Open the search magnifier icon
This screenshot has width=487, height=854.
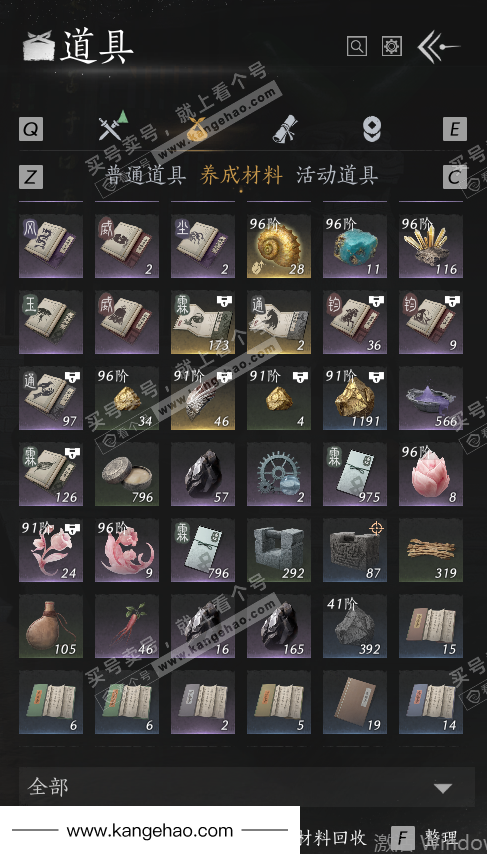click(357, 46)
